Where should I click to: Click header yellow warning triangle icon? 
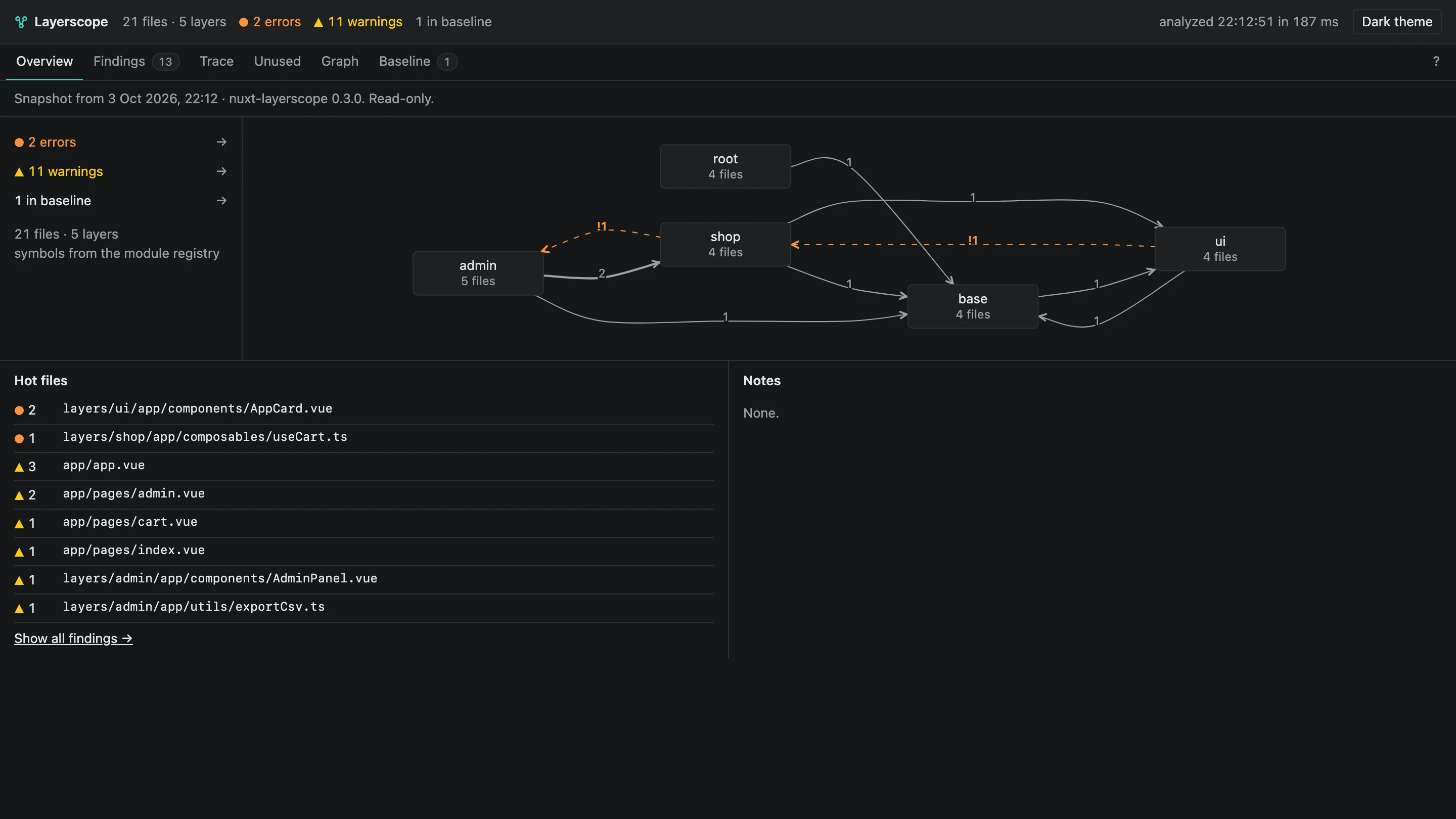pos(318,23)
